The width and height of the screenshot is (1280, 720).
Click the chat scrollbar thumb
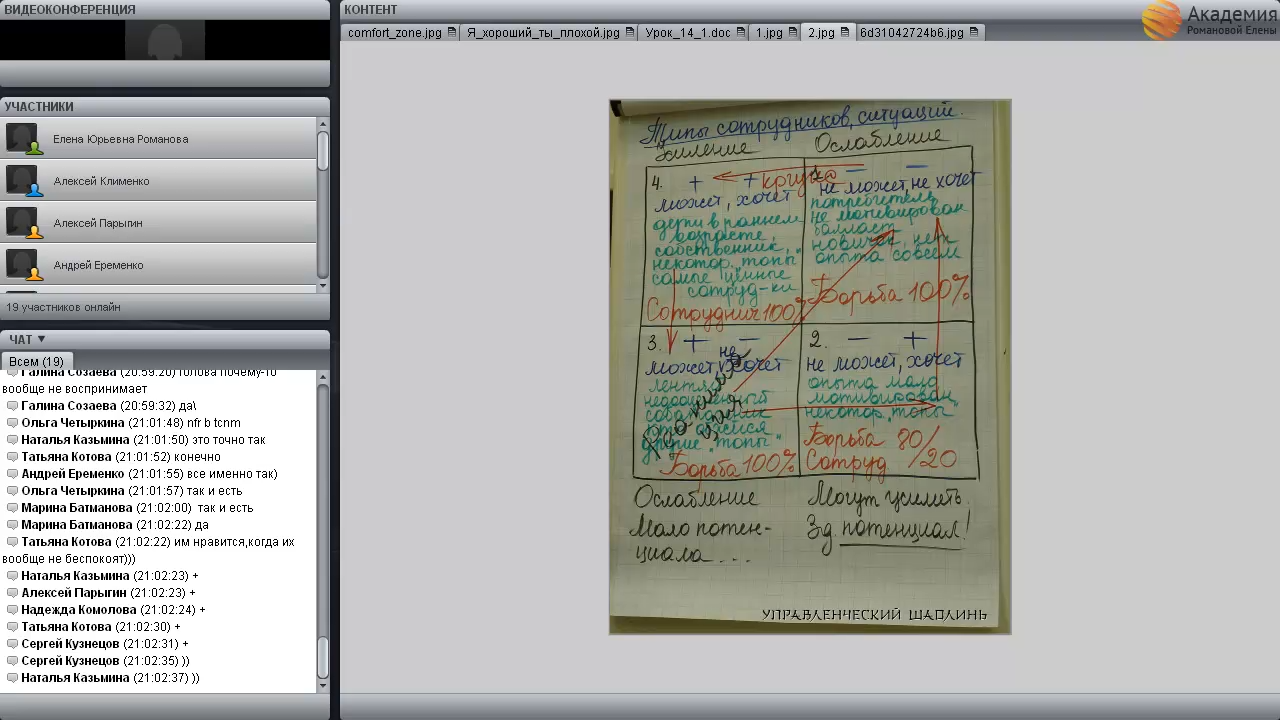tap(323, 658)
